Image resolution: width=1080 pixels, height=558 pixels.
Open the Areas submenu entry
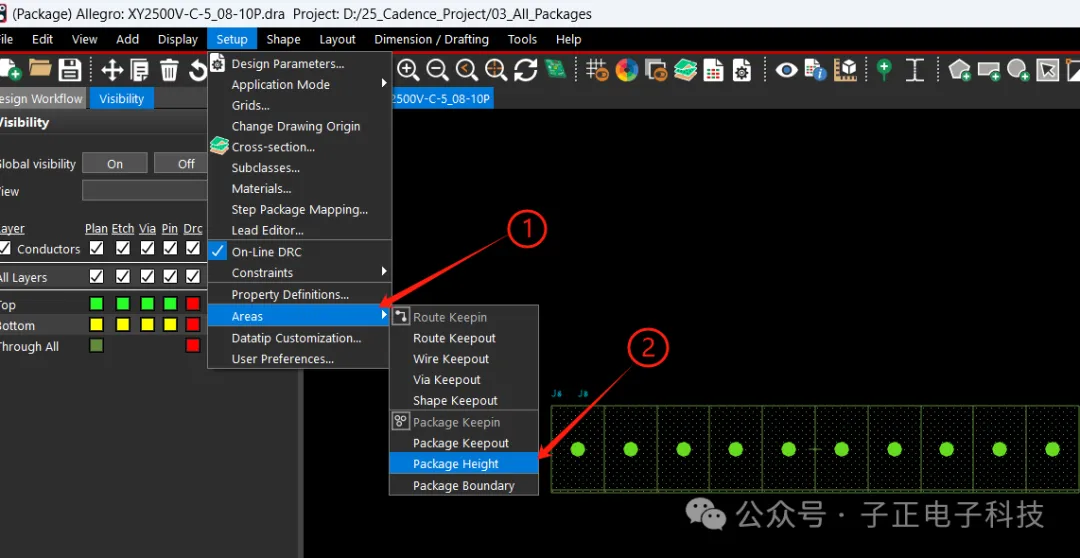[300, 316]
